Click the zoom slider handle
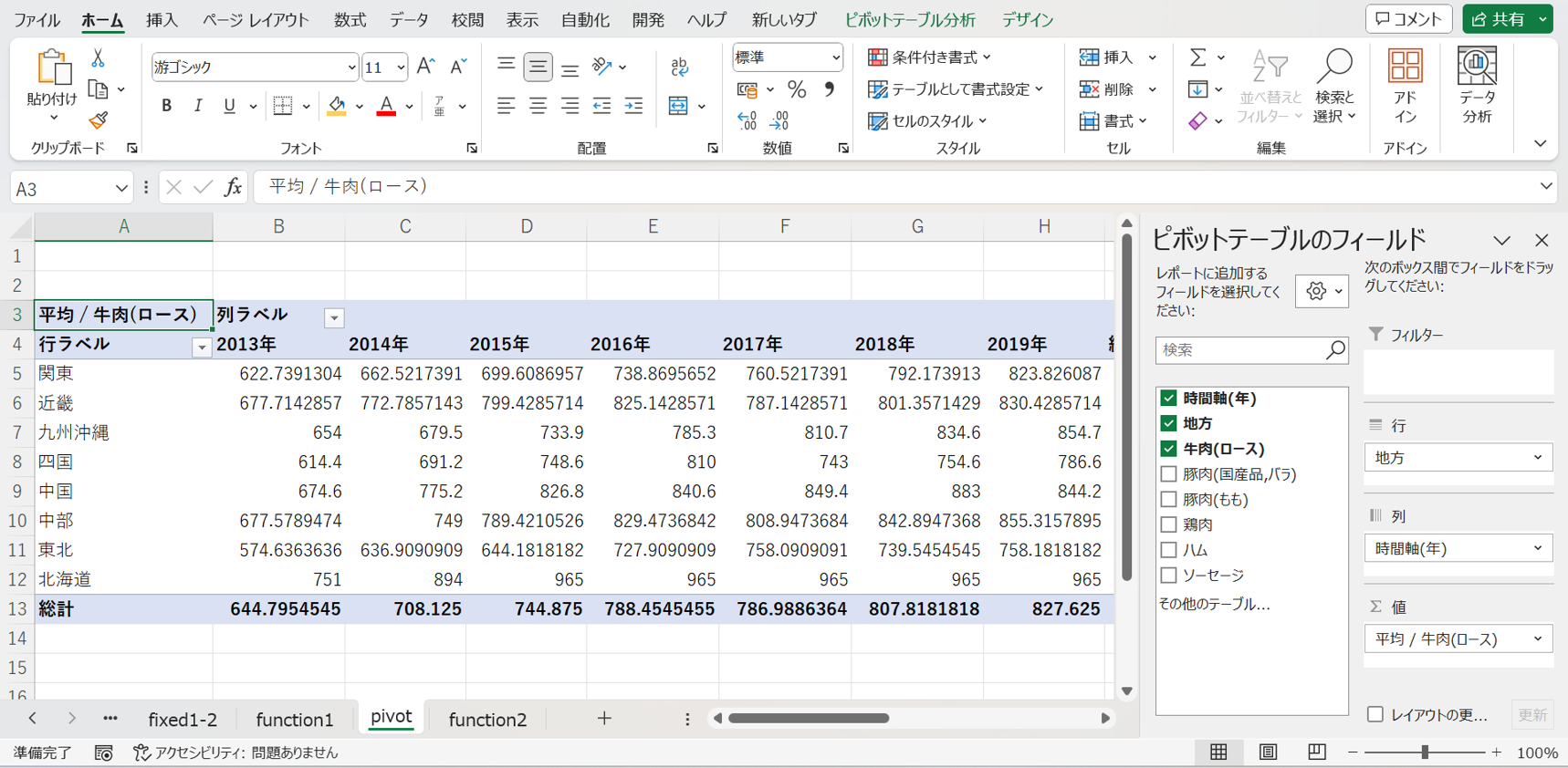Screen dimensions: 1568x768 pyautogui.click(x=1425, y=752)
